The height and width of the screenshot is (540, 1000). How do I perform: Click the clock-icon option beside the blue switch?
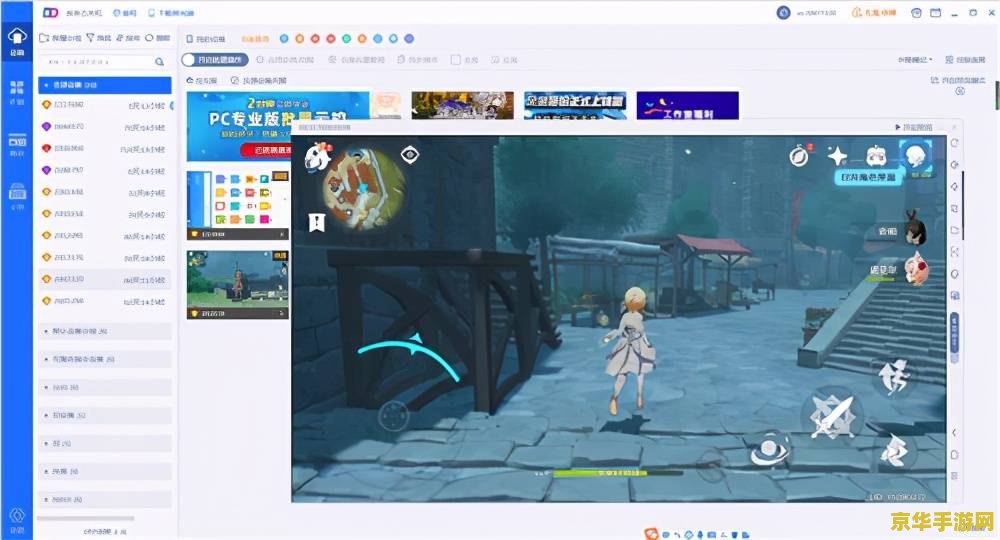tap(285, 59)
